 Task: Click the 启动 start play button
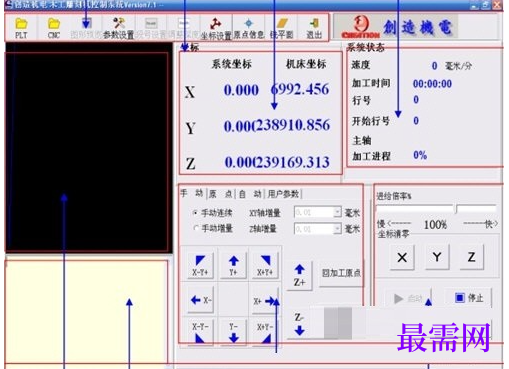(408, 298)
